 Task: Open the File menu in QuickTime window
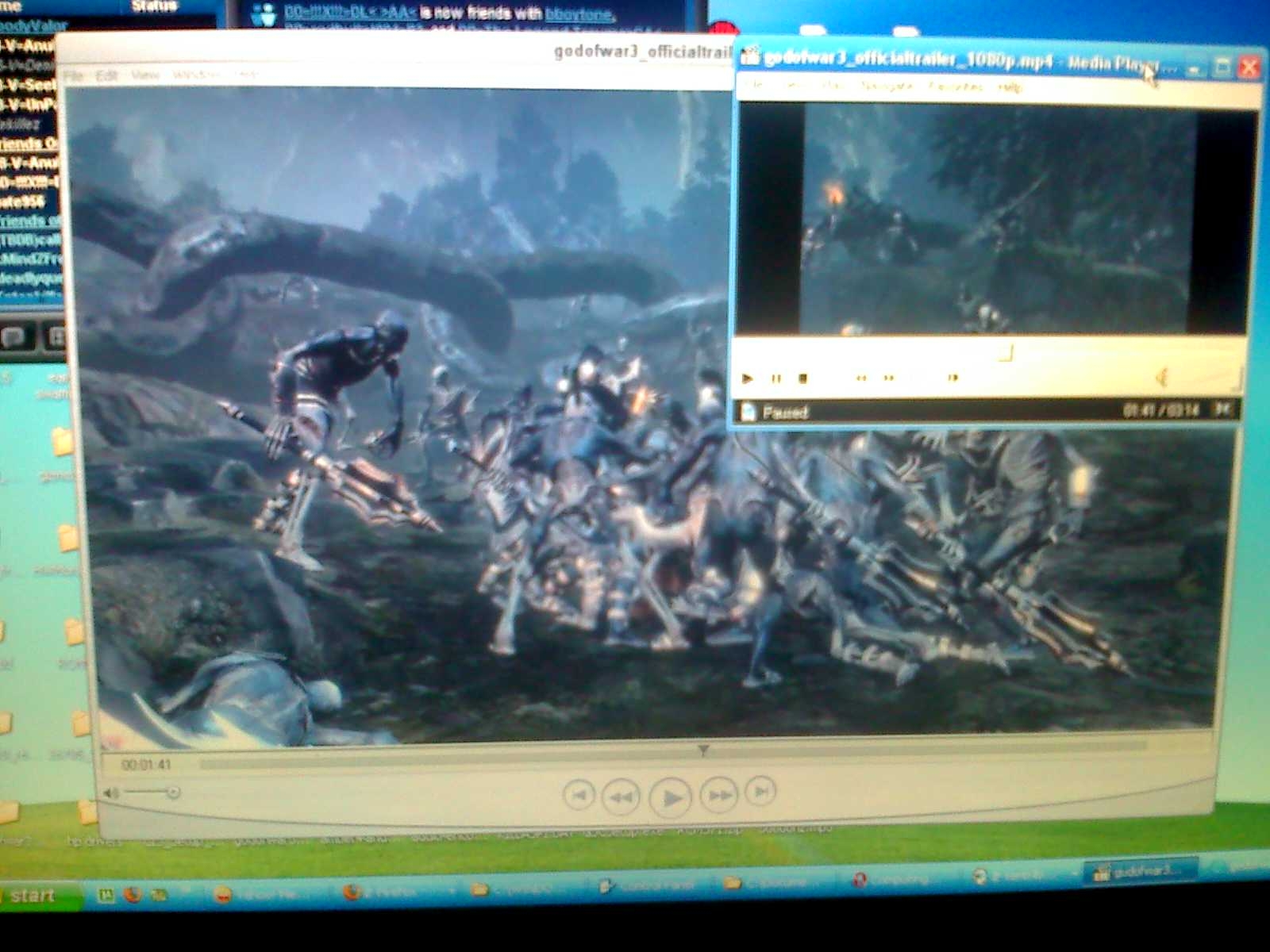(73, 75)
